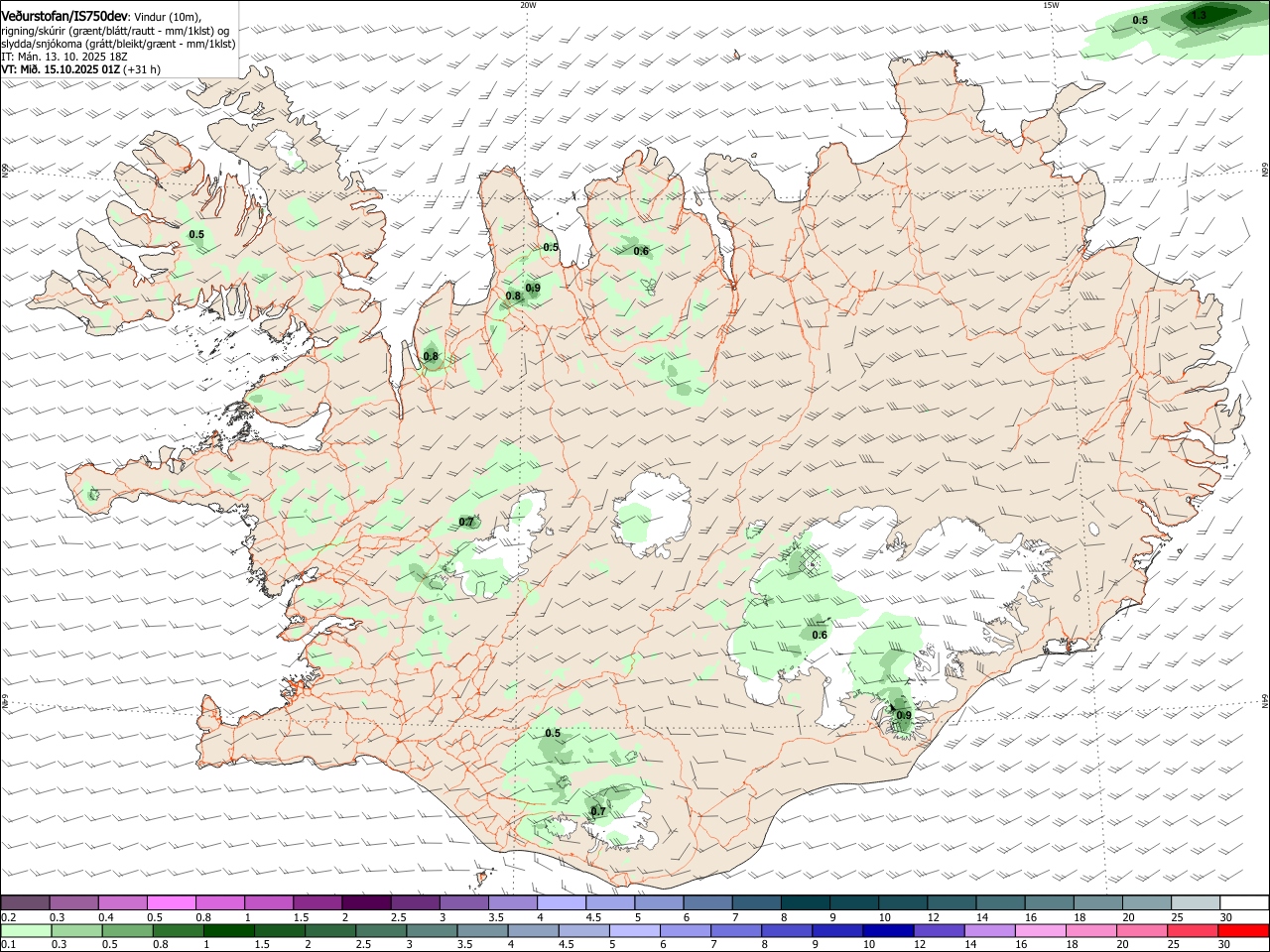Pick the light pink 16–18 swatch, lower legend row

coord(1040,931)
